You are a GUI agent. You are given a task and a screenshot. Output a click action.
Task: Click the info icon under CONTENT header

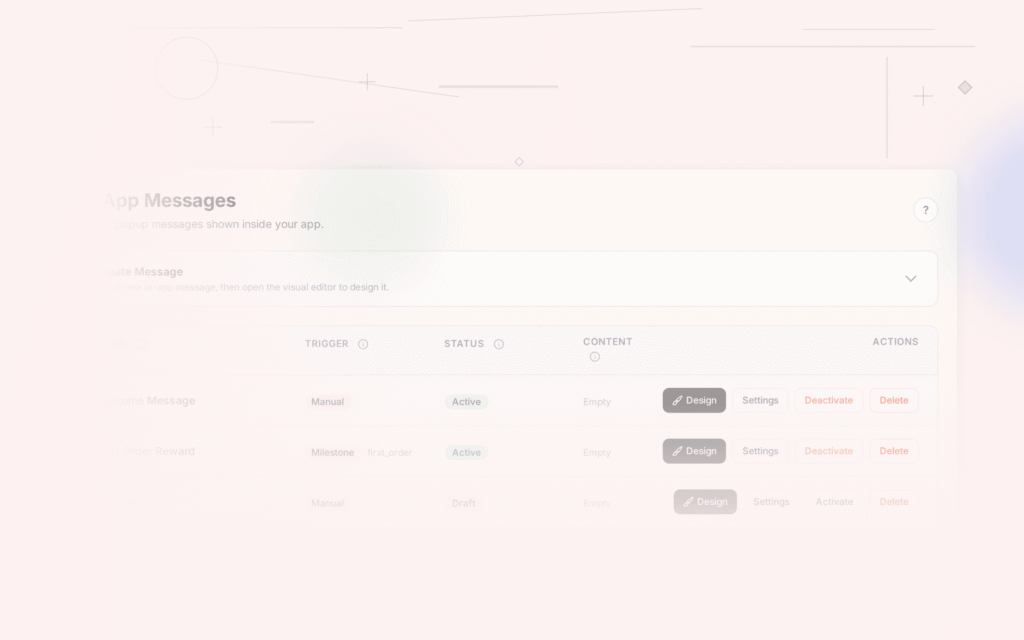596,354
